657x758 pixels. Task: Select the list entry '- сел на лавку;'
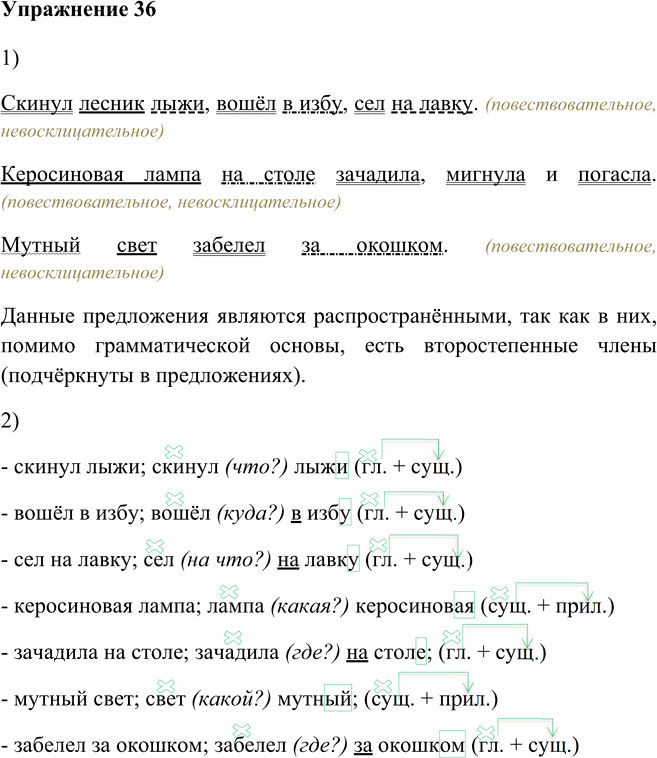tap(69, 559)
